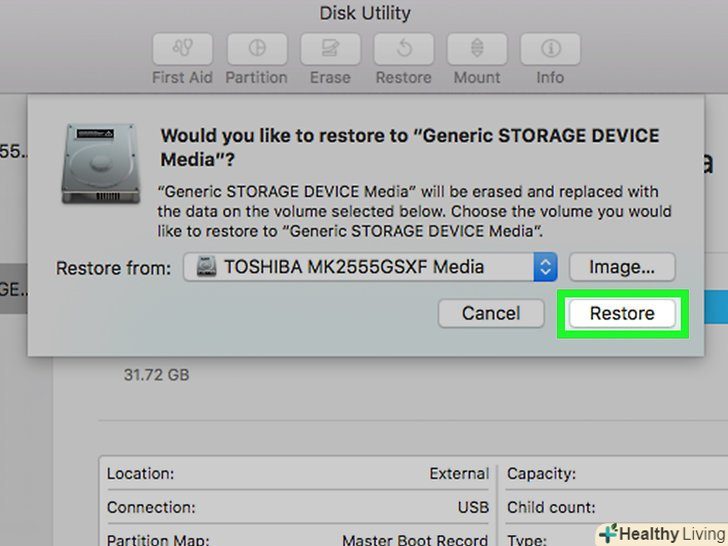Open the Restore from volume dropdown

pos(369,267)
